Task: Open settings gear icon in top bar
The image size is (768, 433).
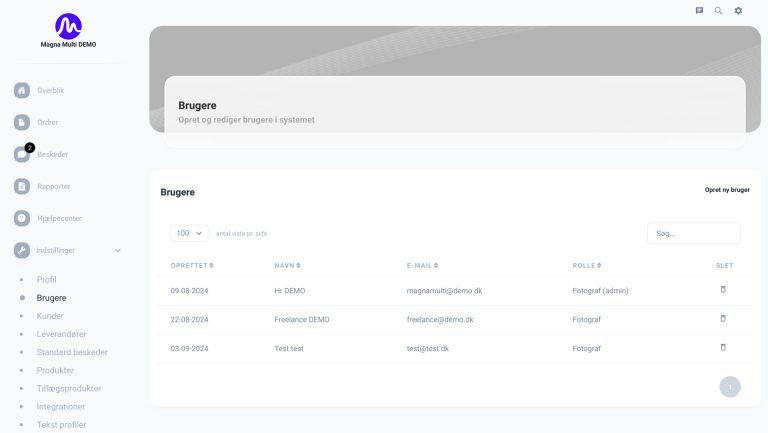Action: [738, 10]
